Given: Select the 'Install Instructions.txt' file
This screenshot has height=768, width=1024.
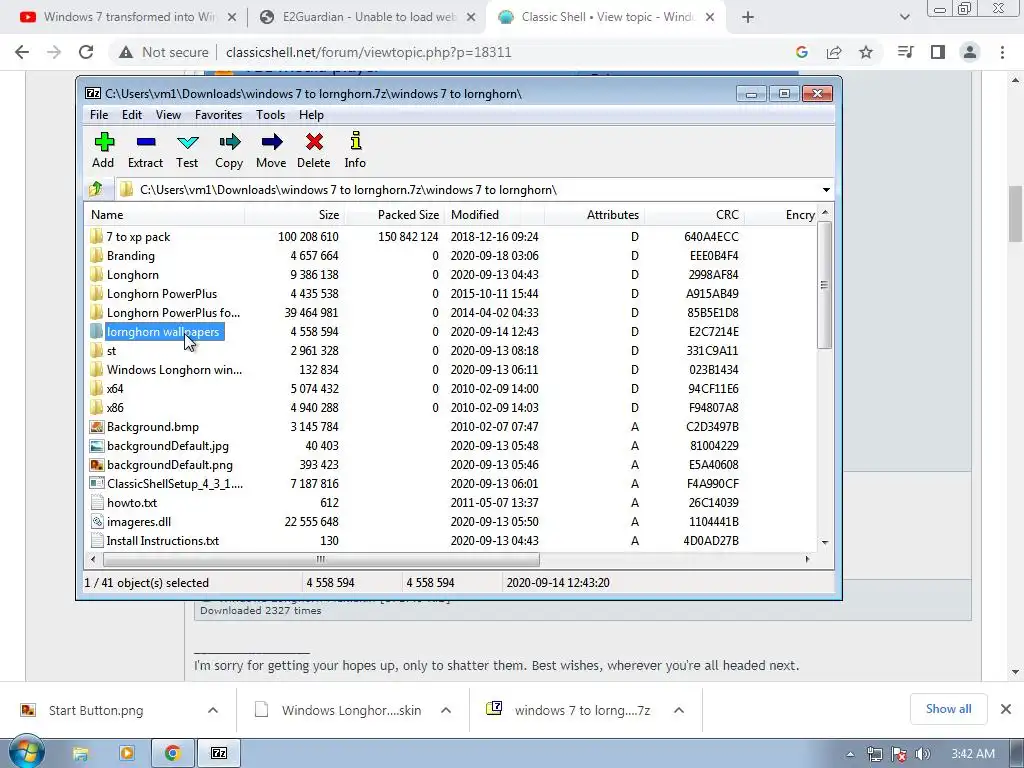Looking at the screenshot, I should (x=163, y=541).
